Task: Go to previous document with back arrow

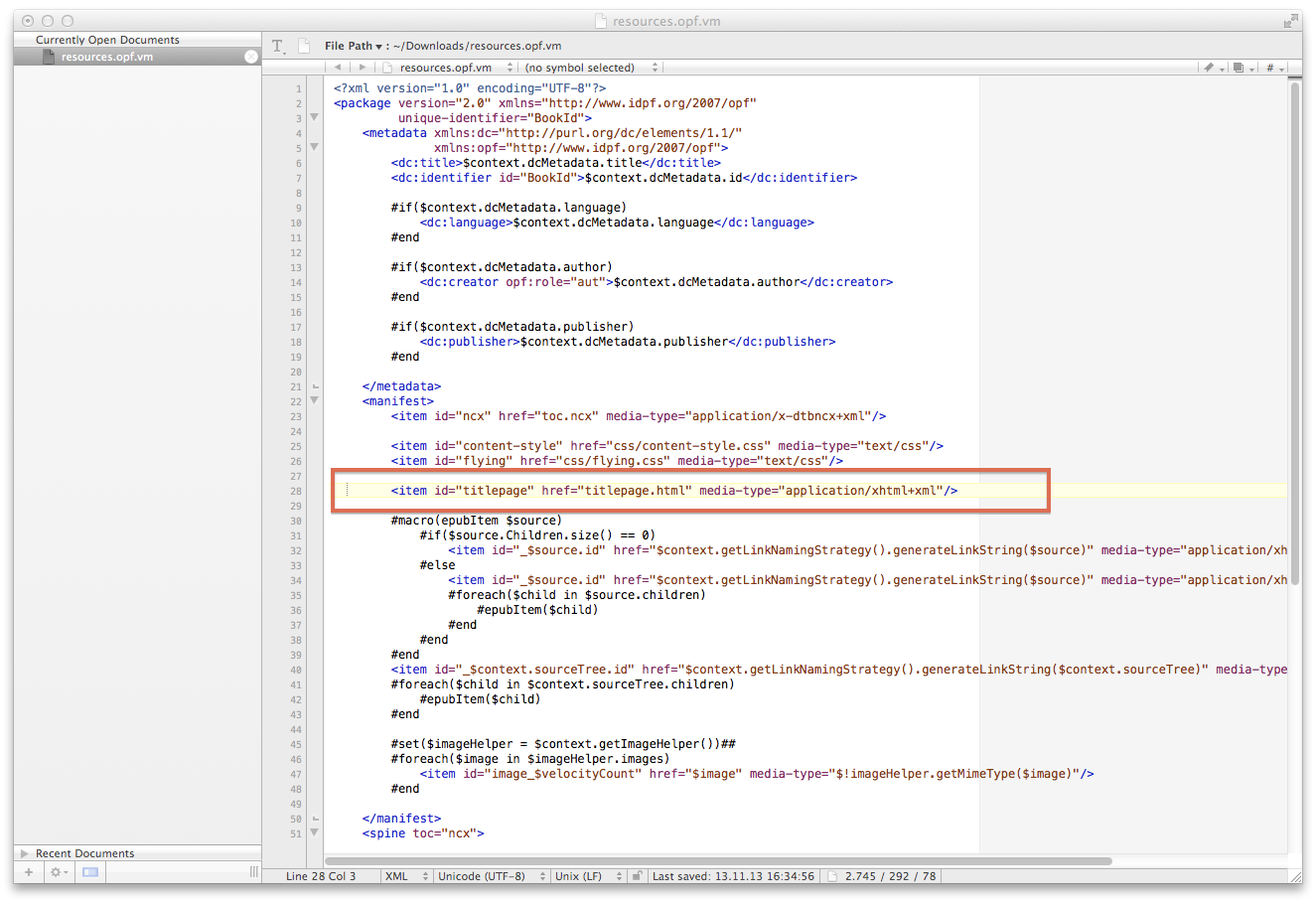Action: coord(338,68)
